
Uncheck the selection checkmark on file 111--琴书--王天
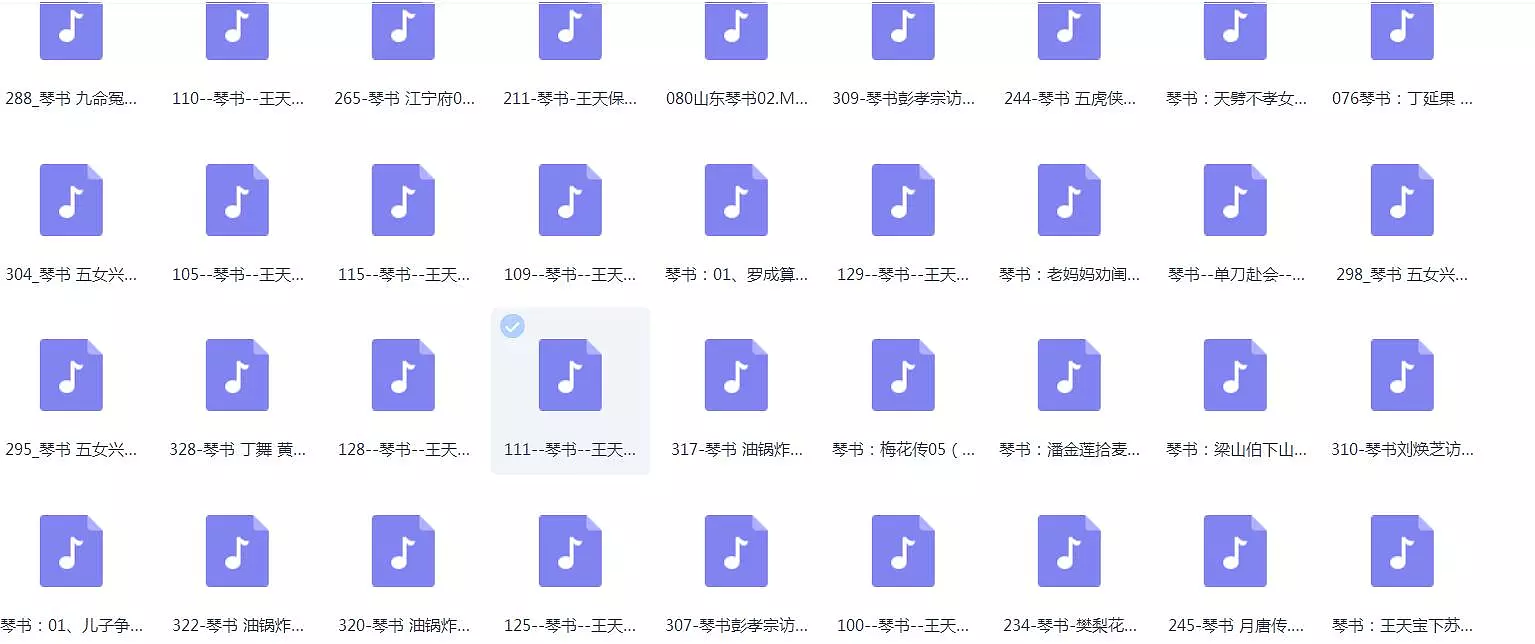point(512,326)
